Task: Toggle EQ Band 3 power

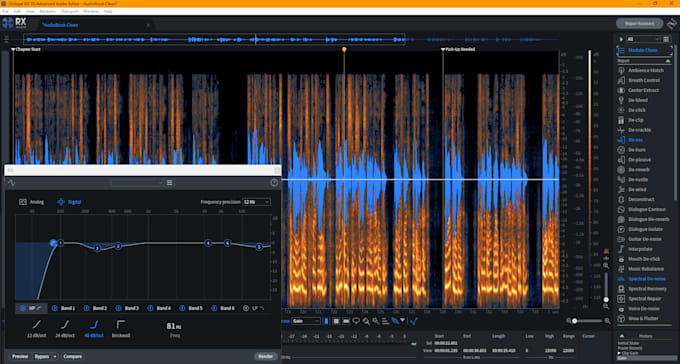Action: [x=118, y=308]
